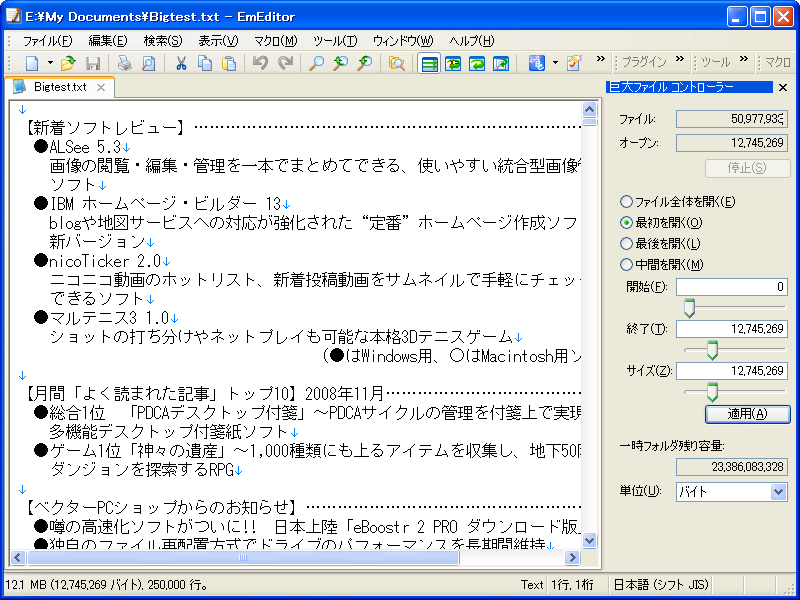This screenshot has width=800, height=600.
Task: Click the horizontal scrollbar right arrow
Action: point(573,558)
